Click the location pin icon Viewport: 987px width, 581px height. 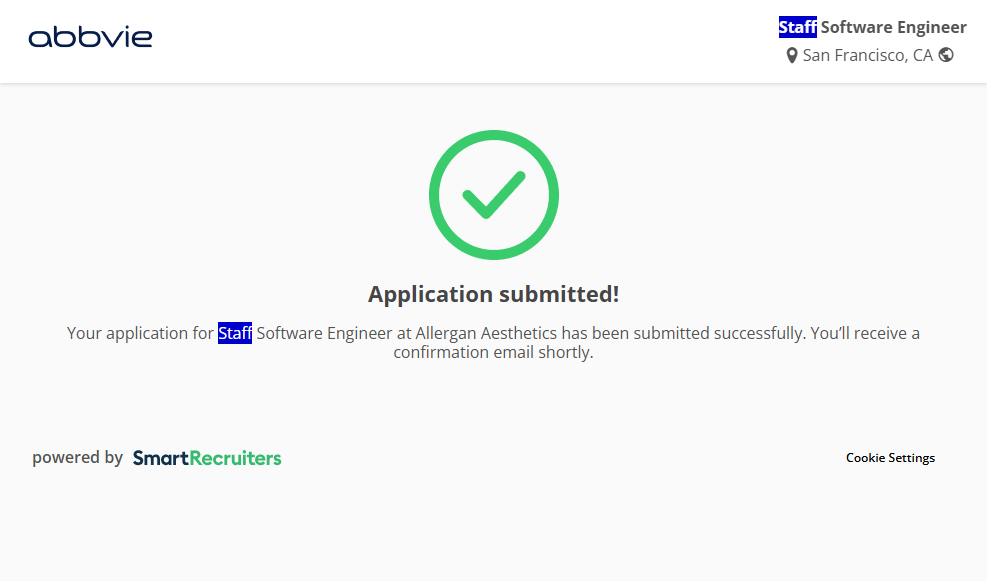coord(792,56)
